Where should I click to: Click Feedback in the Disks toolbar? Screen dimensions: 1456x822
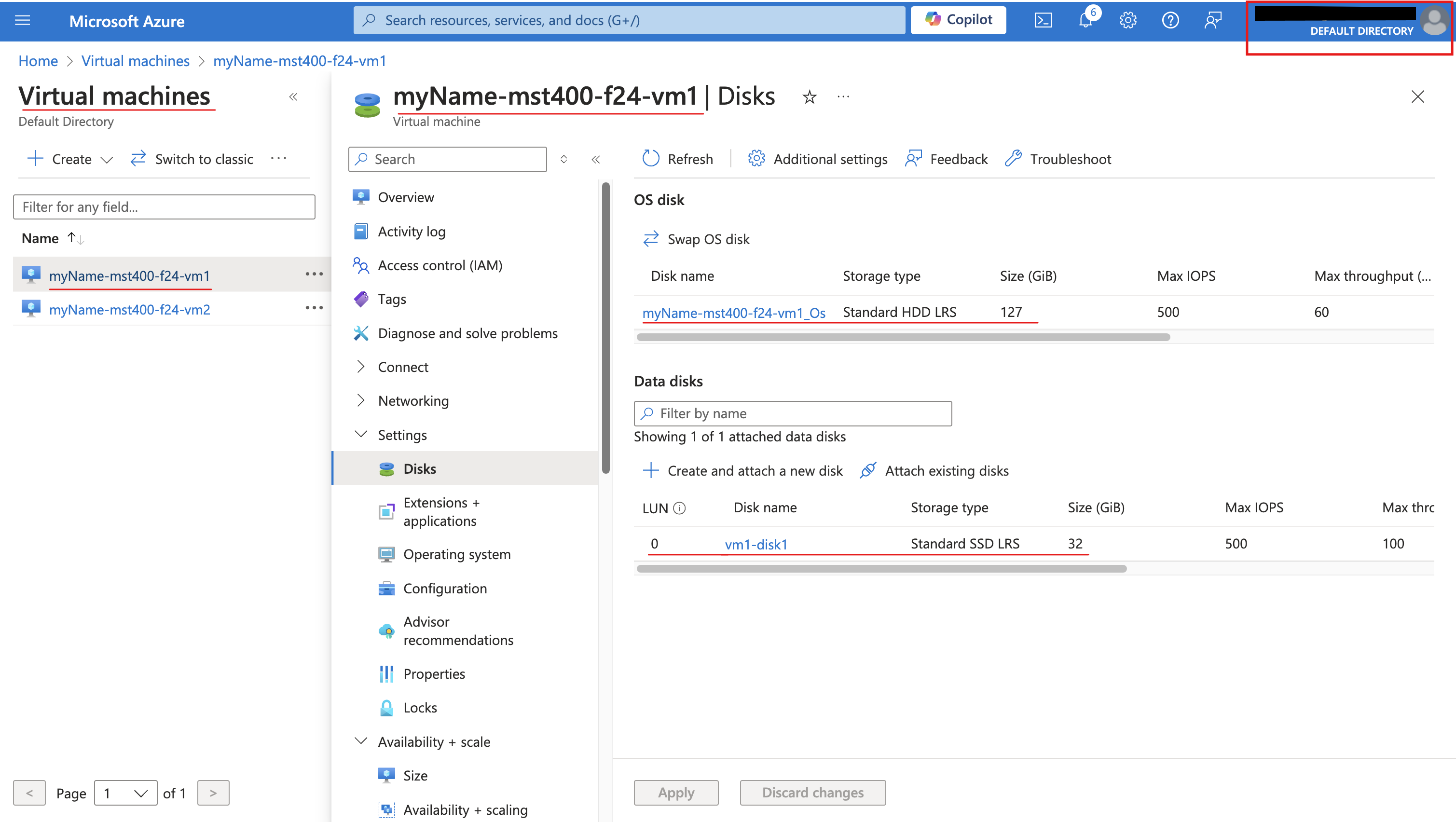[946, 159]
